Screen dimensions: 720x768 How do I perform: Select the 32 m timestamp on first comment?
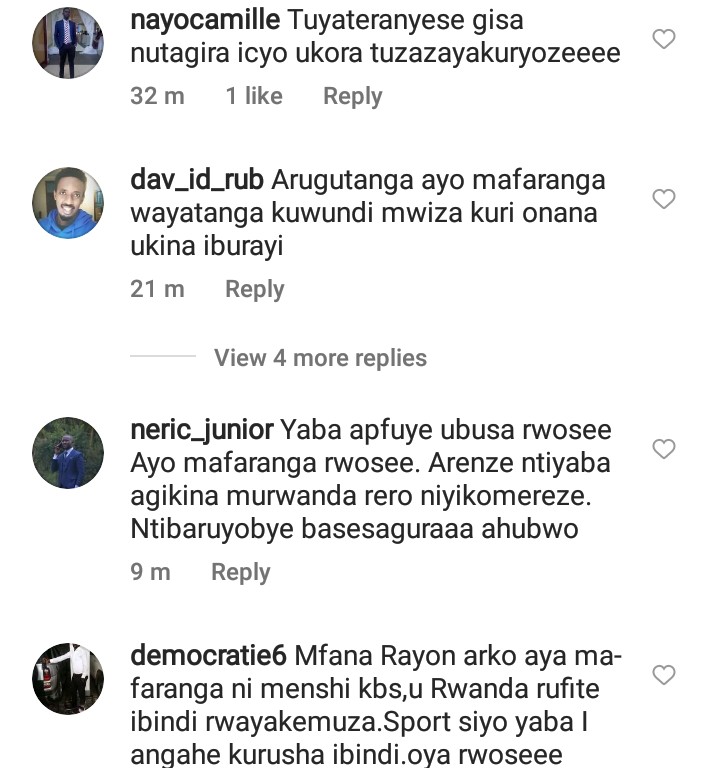(x=157, y=96)
